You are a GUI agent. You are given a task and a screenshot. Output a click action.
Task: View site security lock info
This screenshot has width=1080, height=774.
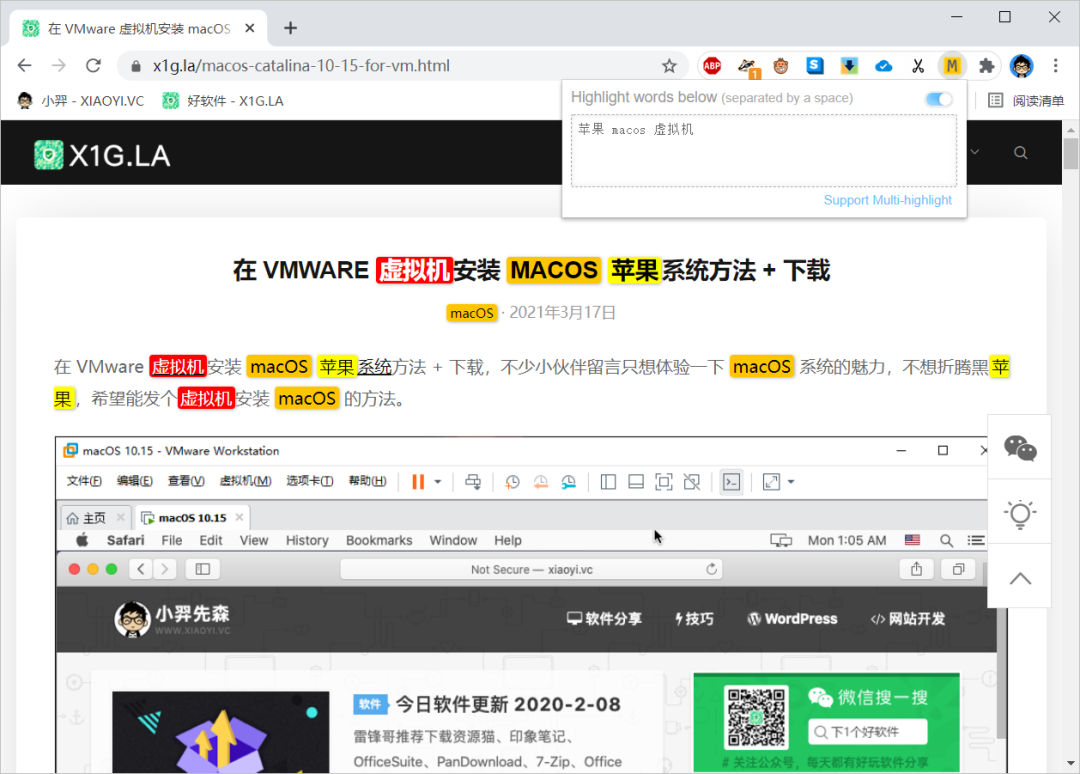136,66
